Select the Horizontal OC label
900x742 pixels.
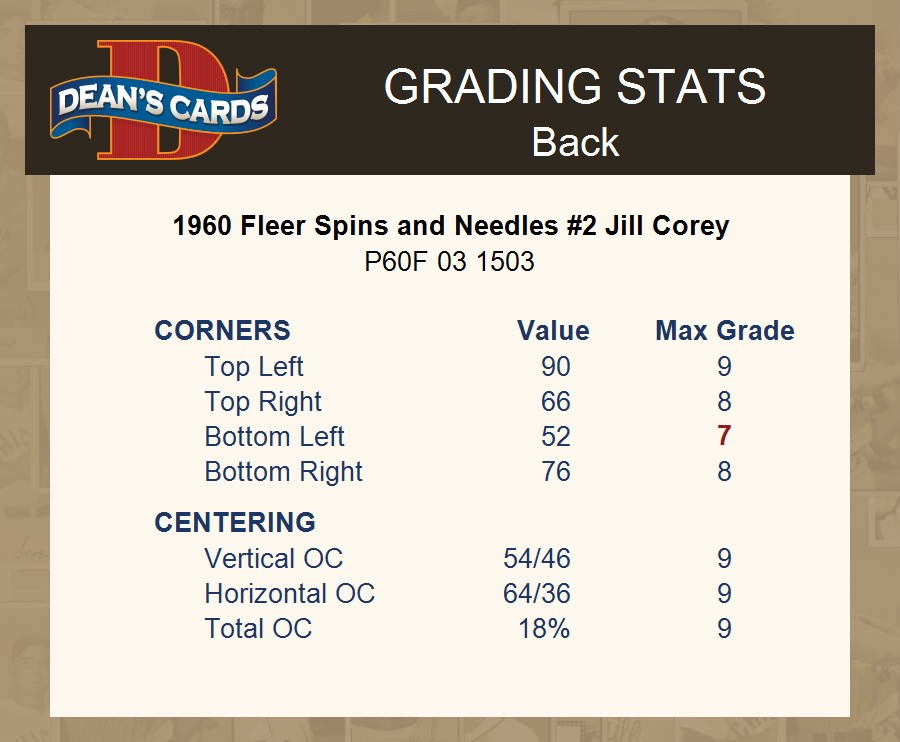[x=289, y=594]
